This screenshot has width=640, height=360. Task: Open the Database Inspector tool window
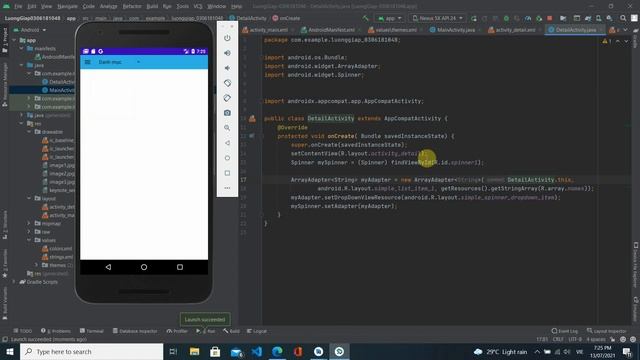click(x=135, y=331)
